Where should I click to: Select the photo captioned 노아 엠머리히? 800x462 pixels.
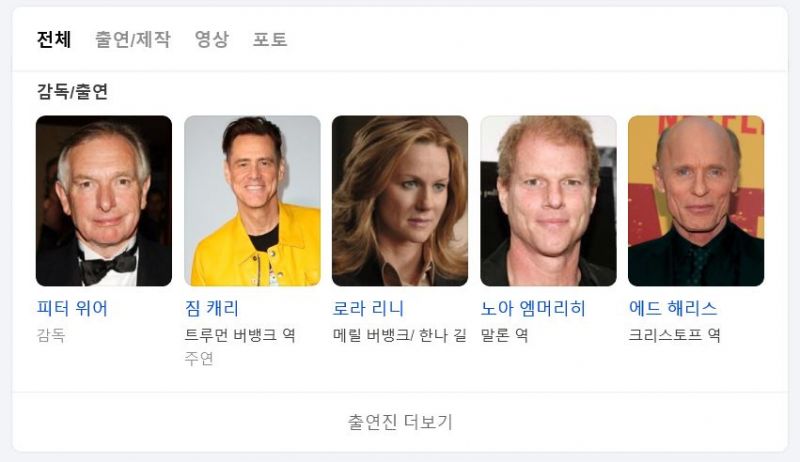(x=548, y=201)
